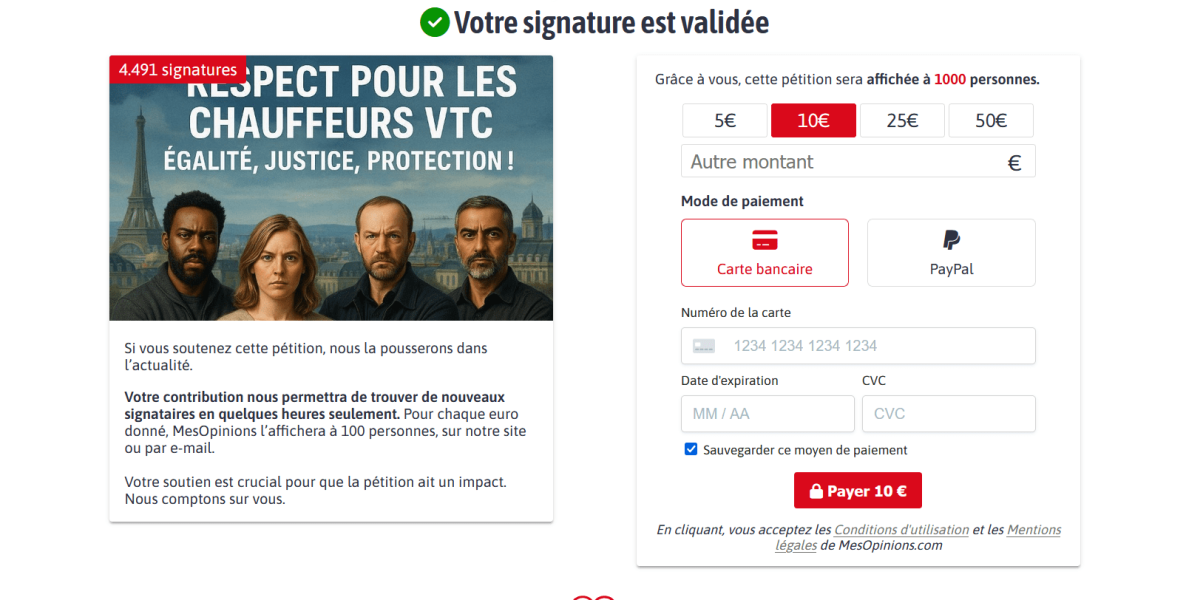
Task: Click the red credit card icon
Action: (765, 241)
